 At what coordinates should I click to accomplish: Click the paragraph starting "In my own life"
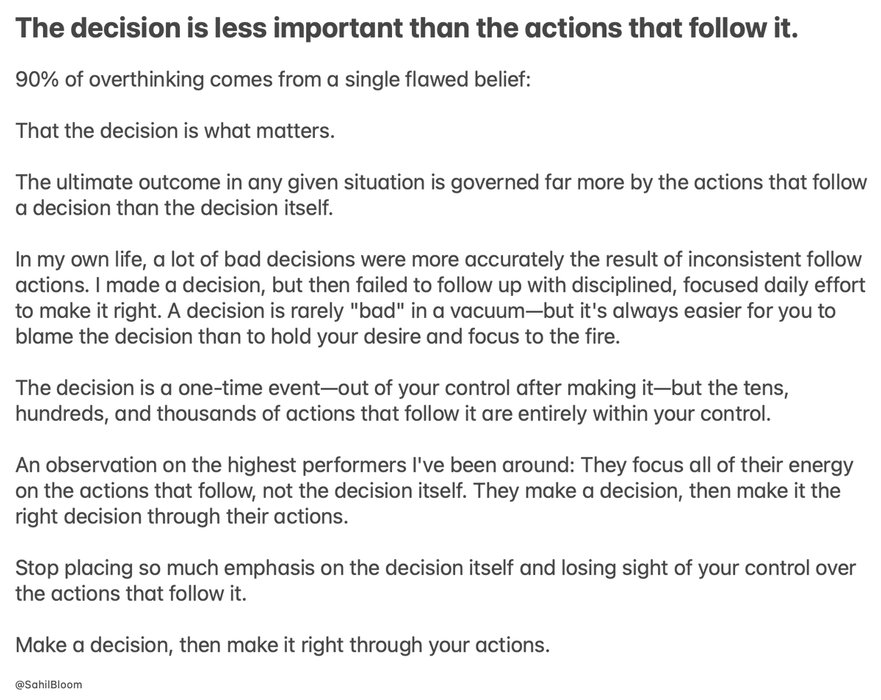(x=440, y=298)
